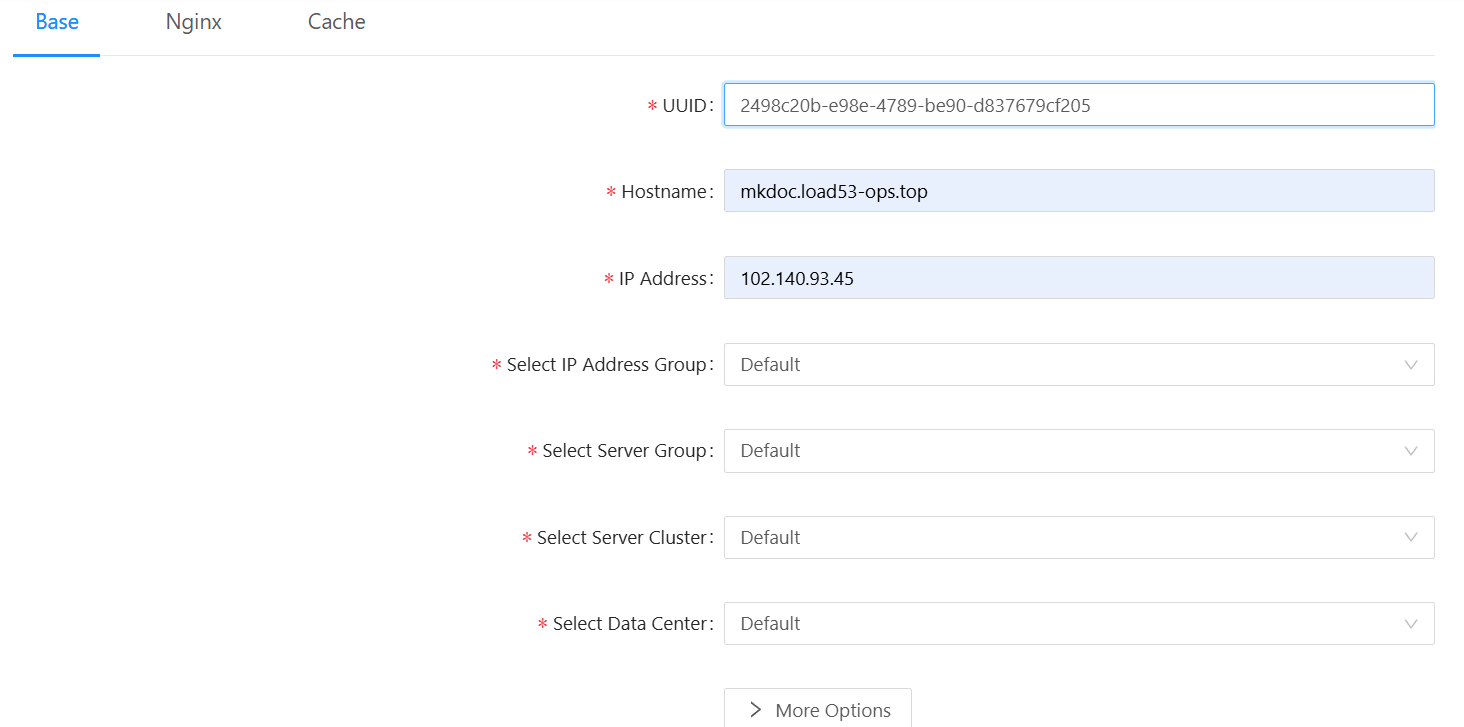This screenshot has height=727, width=1464.
Task: Open the Select Data Center dropdown
Action: coord(1060,624)
